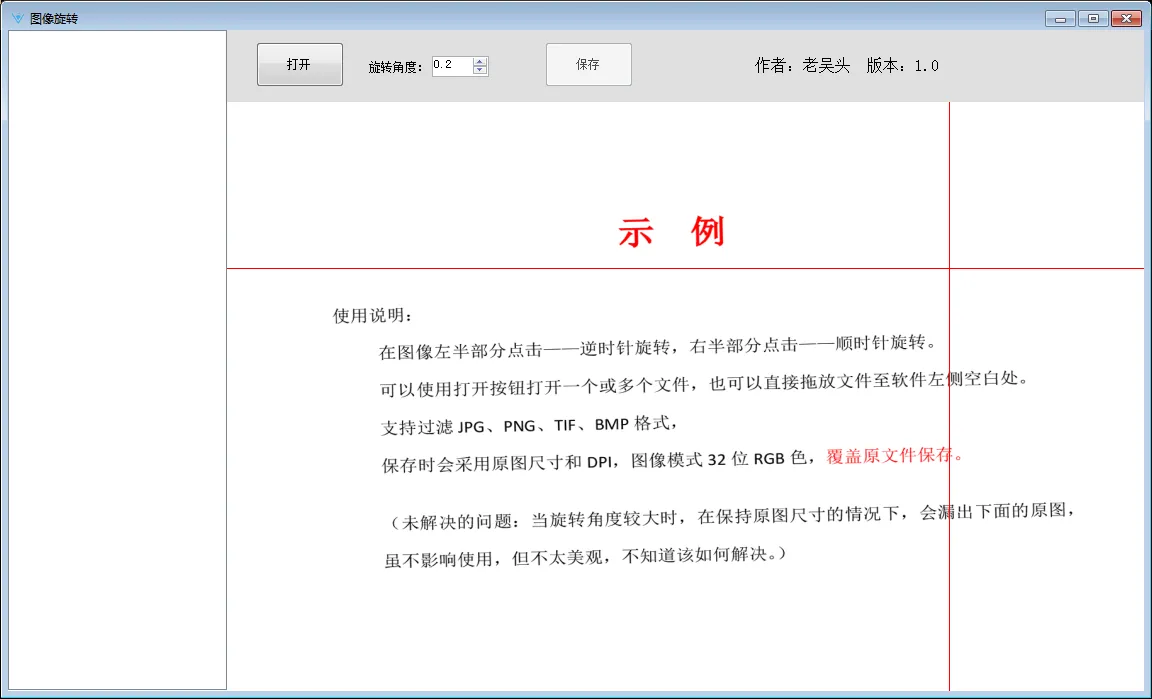This screenshot has width=1152, height=699.
Task: Click the 使用说明 text in the image
Action: click(372, 316)
